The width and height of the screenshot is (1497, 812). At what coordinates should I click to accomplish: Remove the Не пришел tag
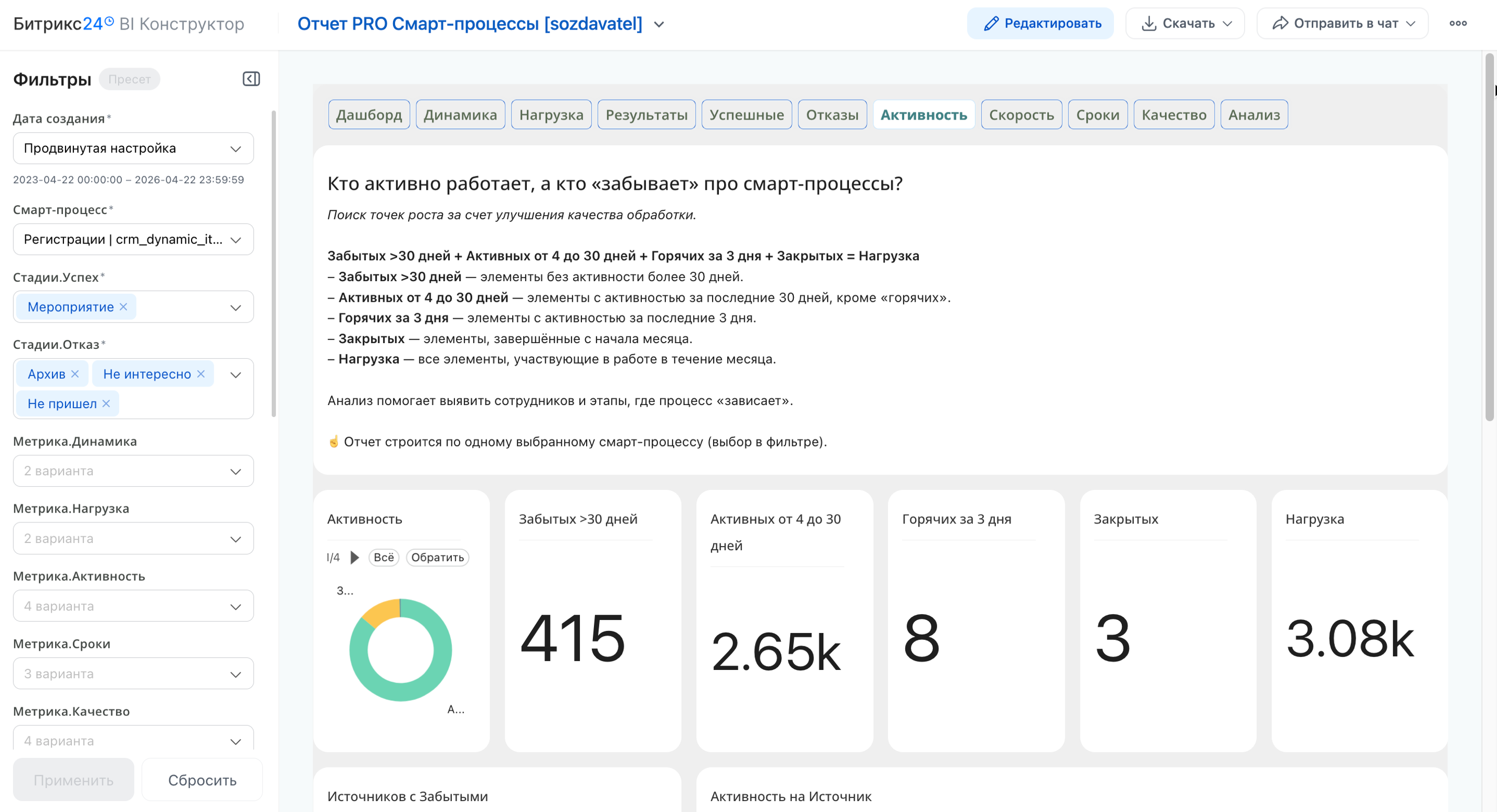pos(107,404)
